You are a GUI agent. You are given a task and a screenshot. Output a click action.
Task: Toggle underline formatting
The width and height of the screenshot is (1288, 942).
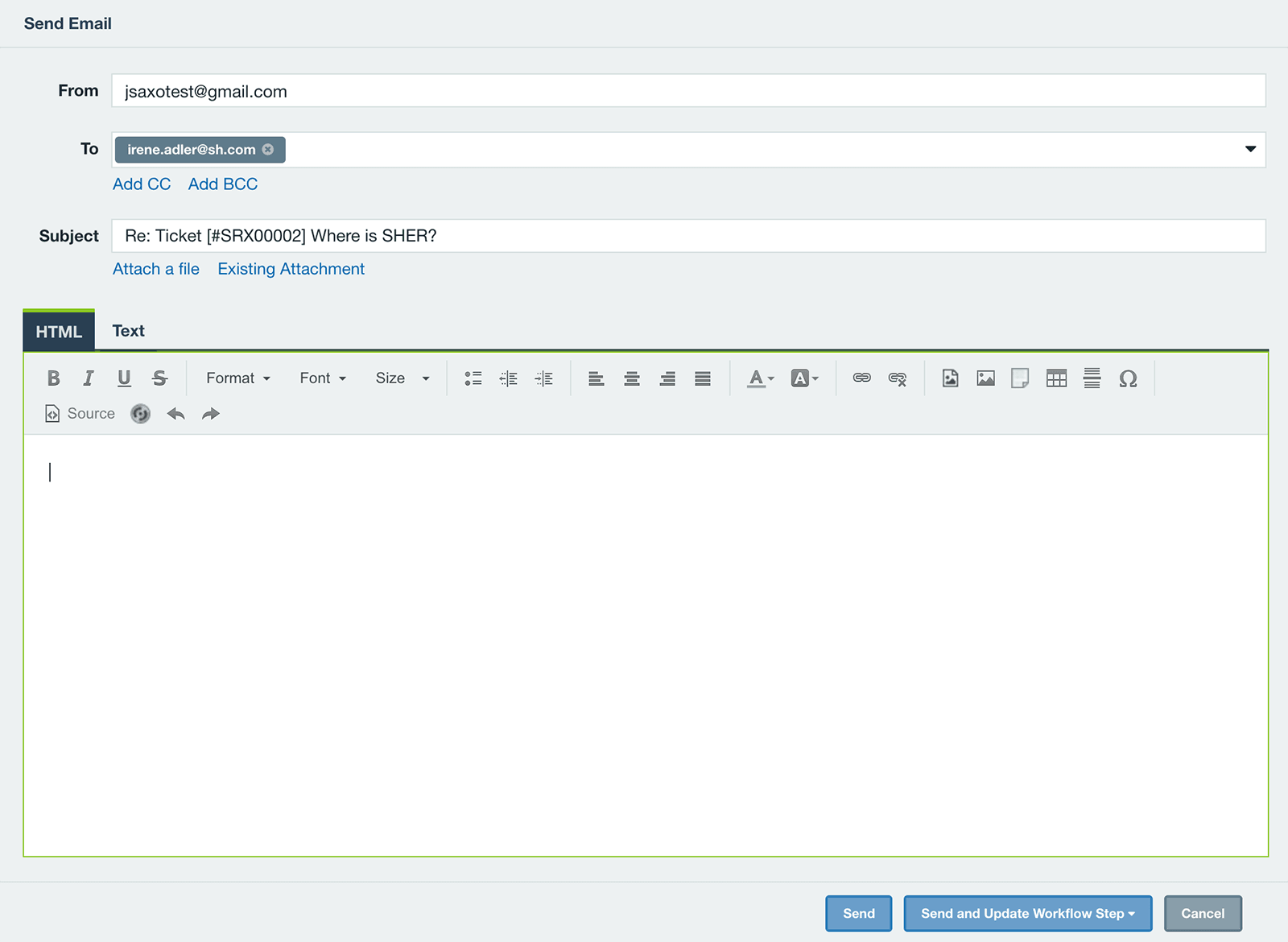pyautogui.click(x=124, y=378)
